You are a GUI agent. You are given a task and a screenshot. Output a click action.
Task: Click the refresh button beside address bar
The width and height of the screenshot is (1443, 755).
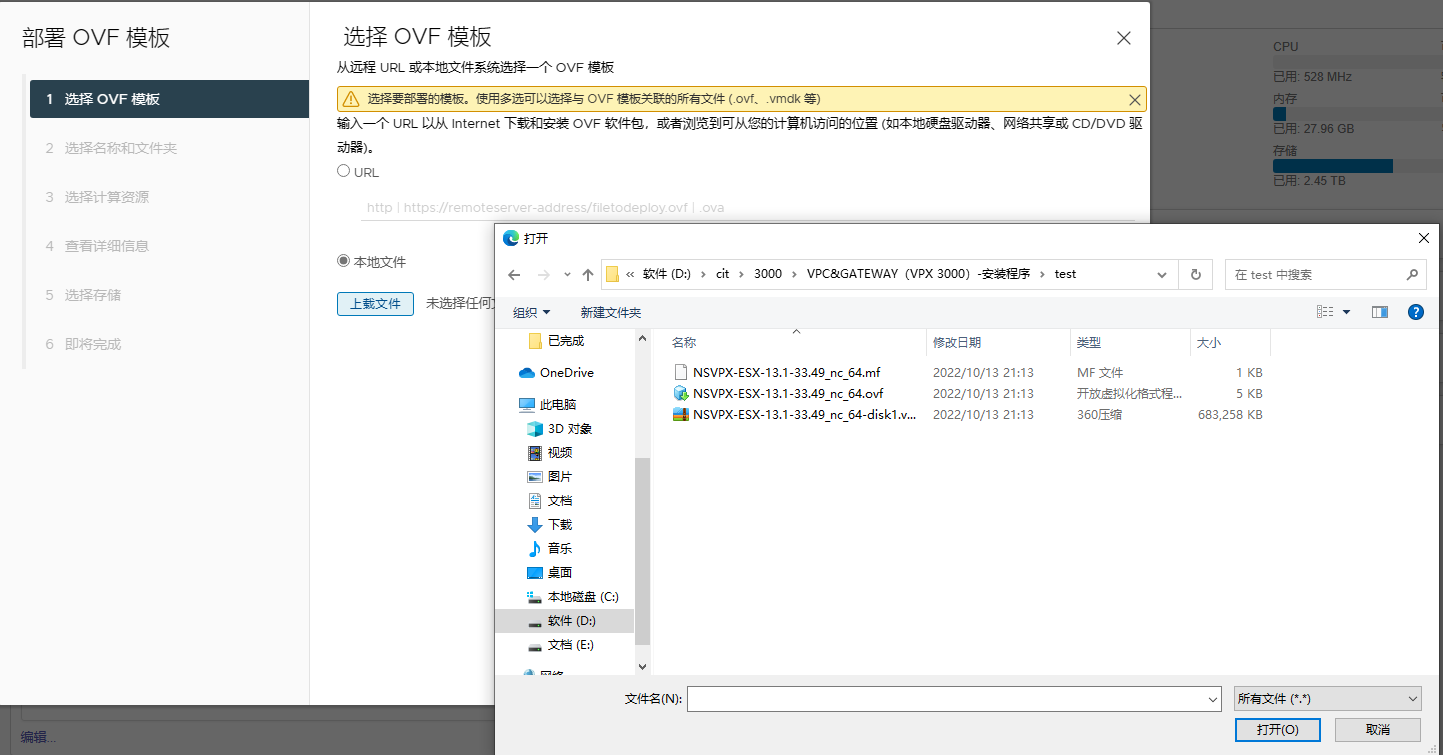[1195, 274]
